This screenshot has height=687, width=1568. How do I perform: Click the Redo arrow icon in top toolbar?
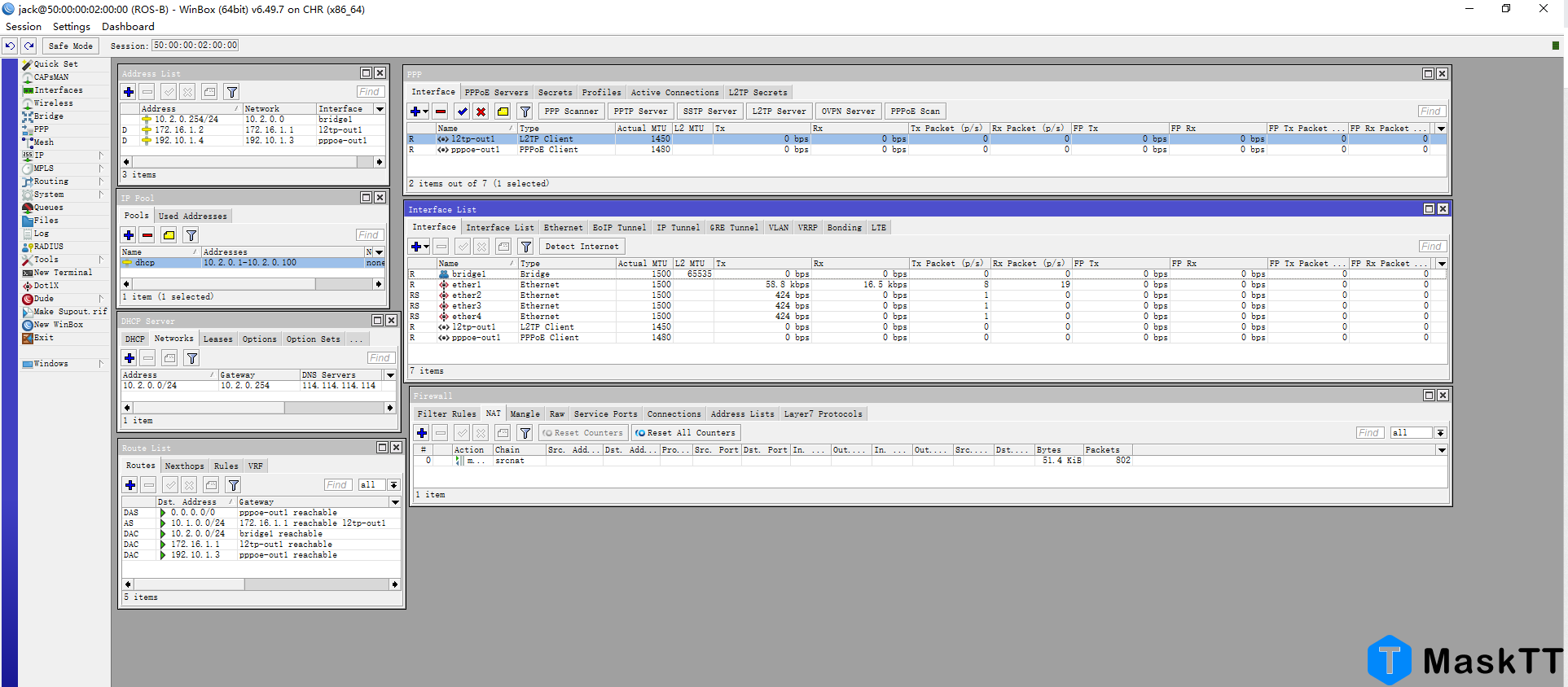(29, 46)
